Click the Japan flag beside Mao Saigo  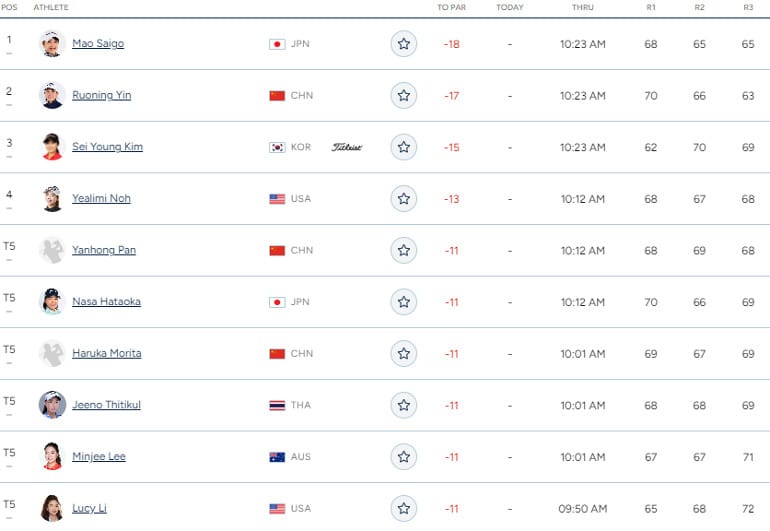pos(277,44)
